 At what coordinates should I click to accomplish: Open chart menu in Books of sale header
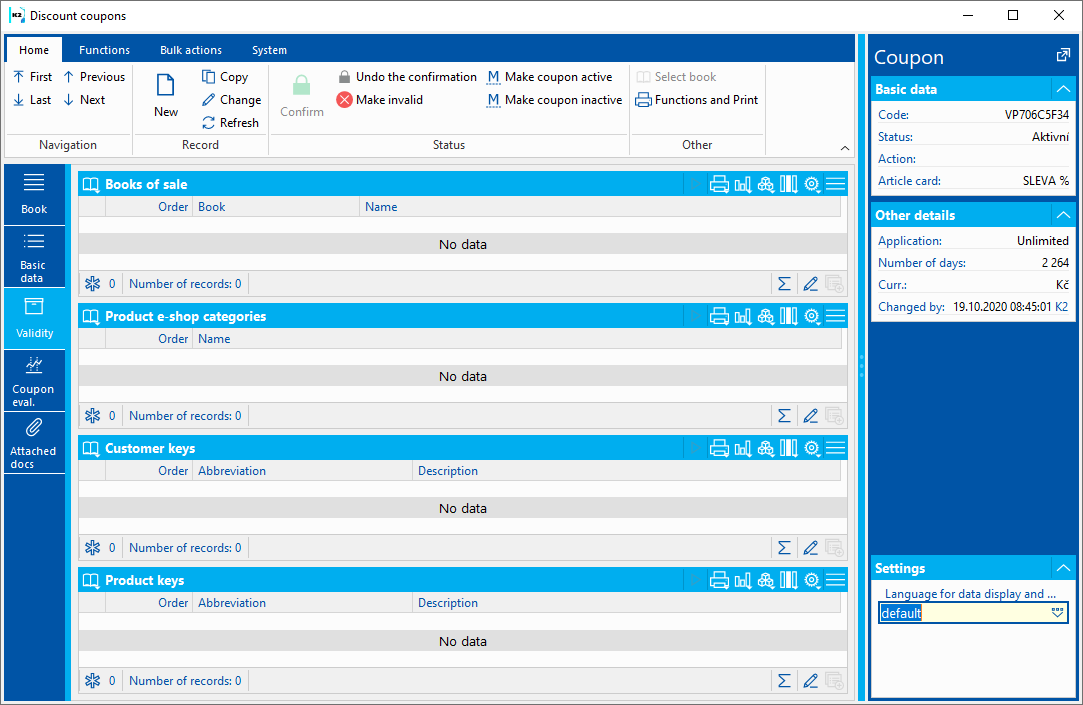pos(742,184)
